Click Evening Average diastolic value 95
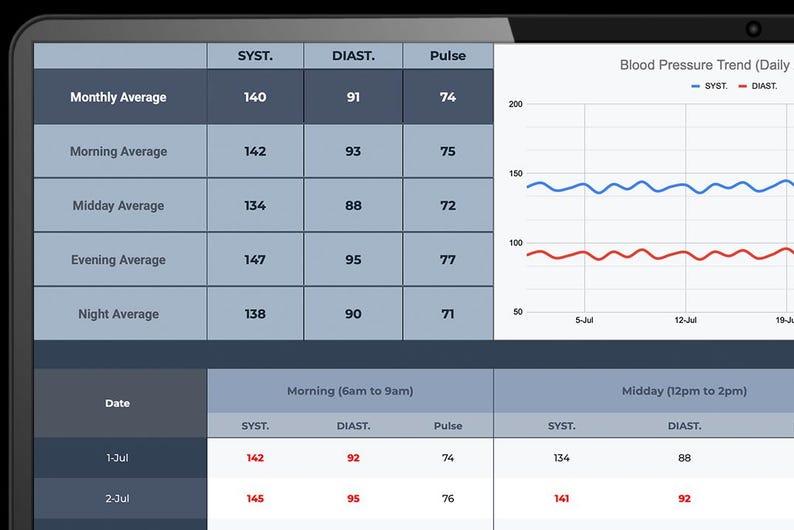 point(353,260)
